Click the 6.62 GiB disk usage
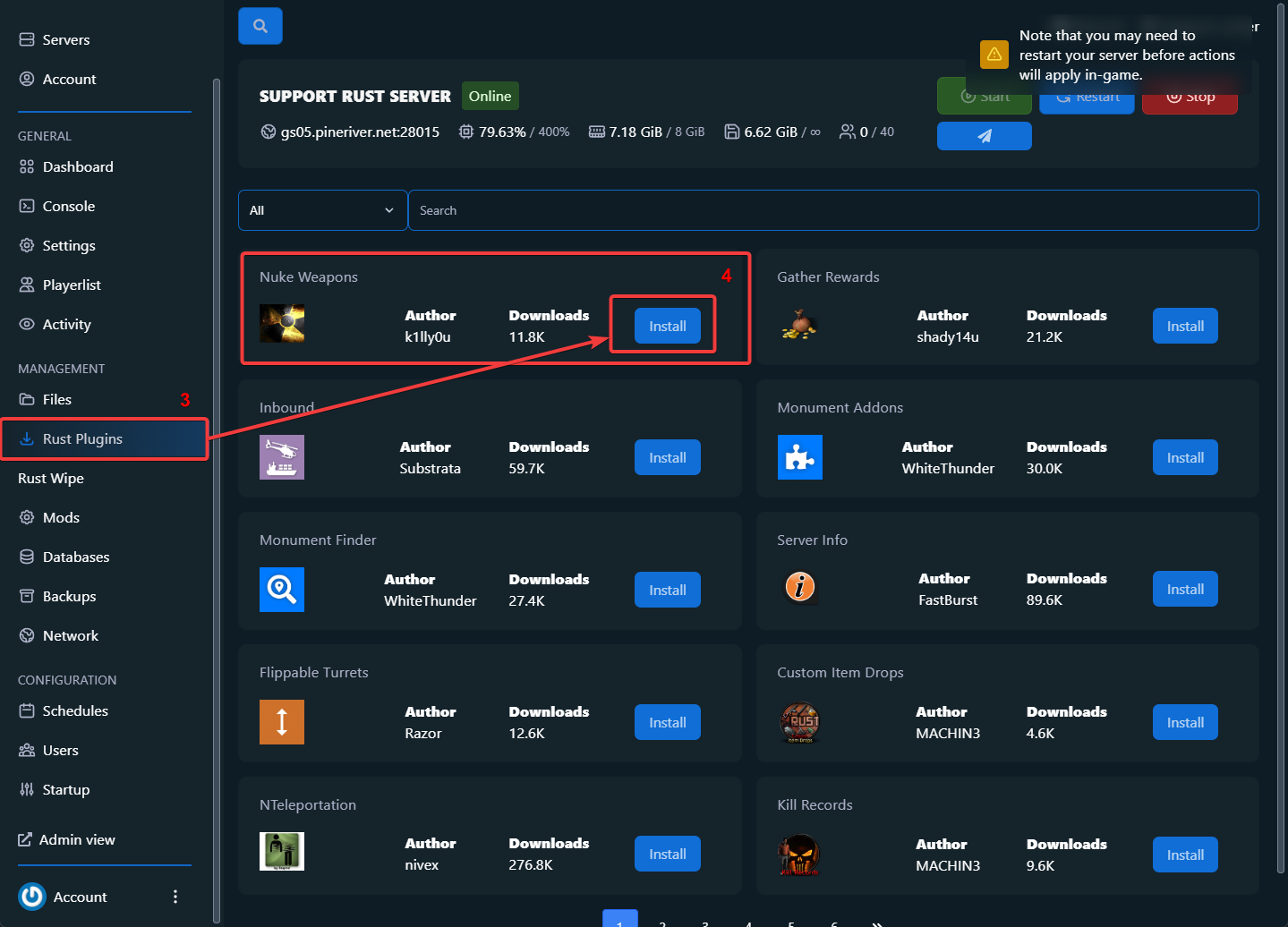This screenshot has width=1288, height=927. (771, 132)
